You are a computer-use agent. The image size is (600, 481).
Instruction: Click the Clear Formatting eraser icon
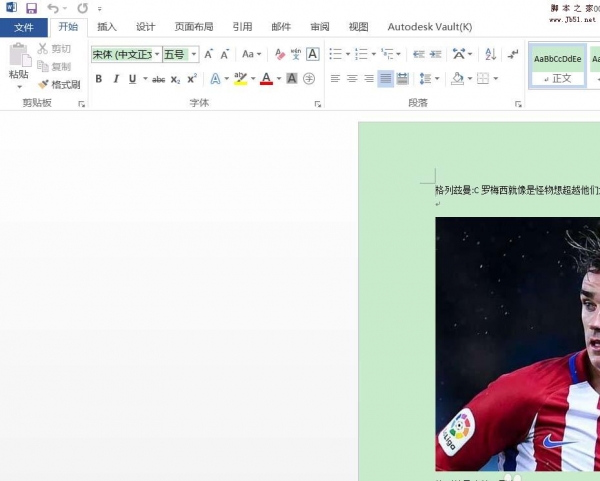[x=280, y=54]
